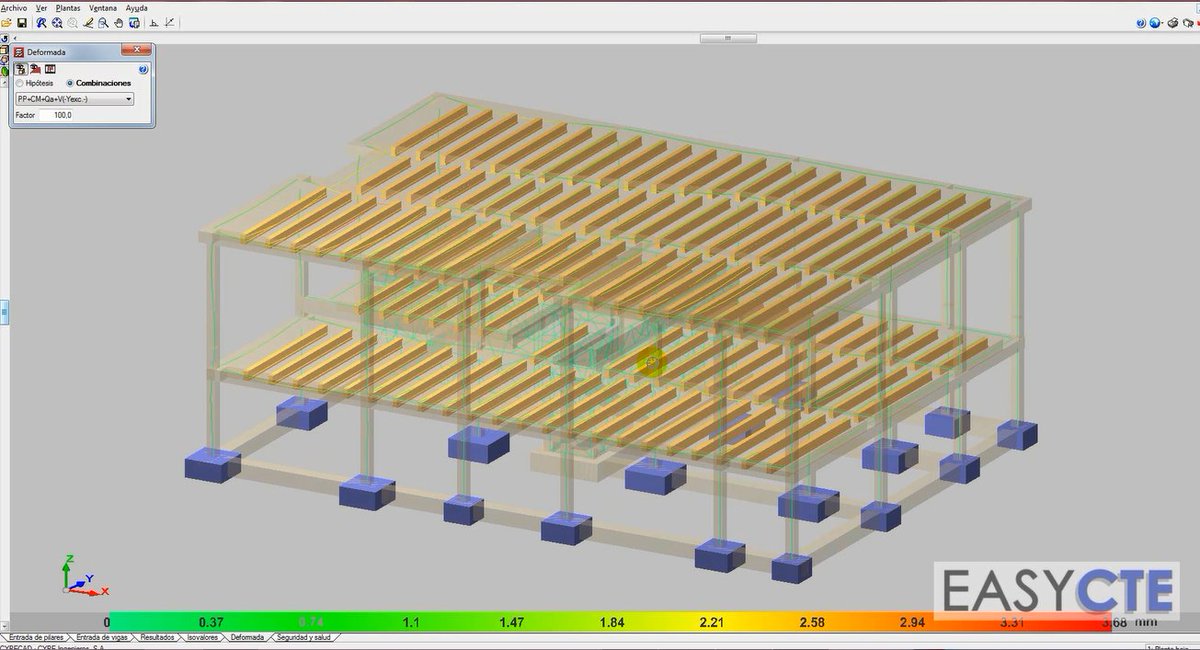Open help in the Deformada panel
Screen dimensions: 1200x650
click(143, 69)
